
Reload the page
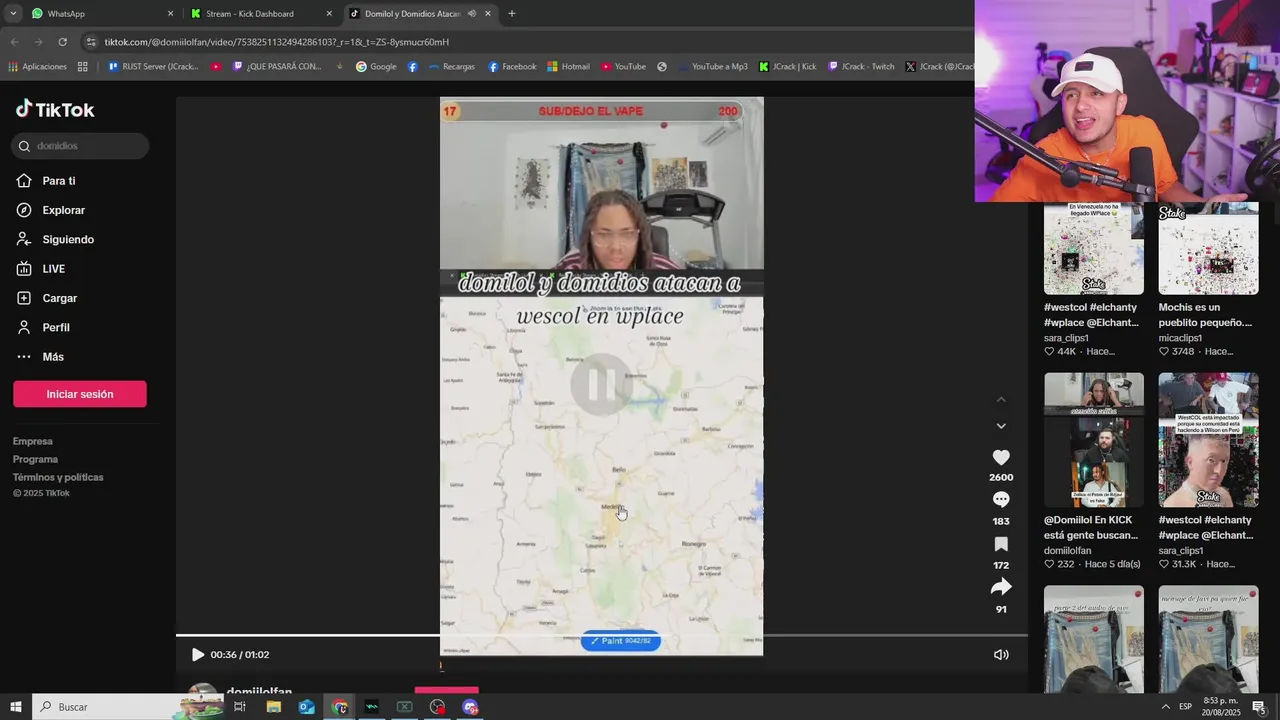(62, 42)
